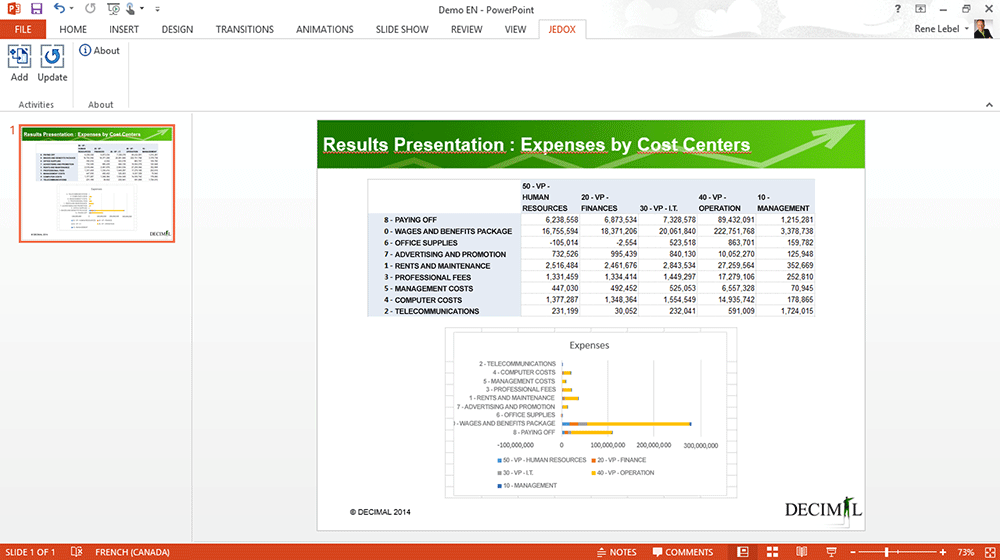
Task: Open PowerPoint Help question mark
Action: point(898,9)
